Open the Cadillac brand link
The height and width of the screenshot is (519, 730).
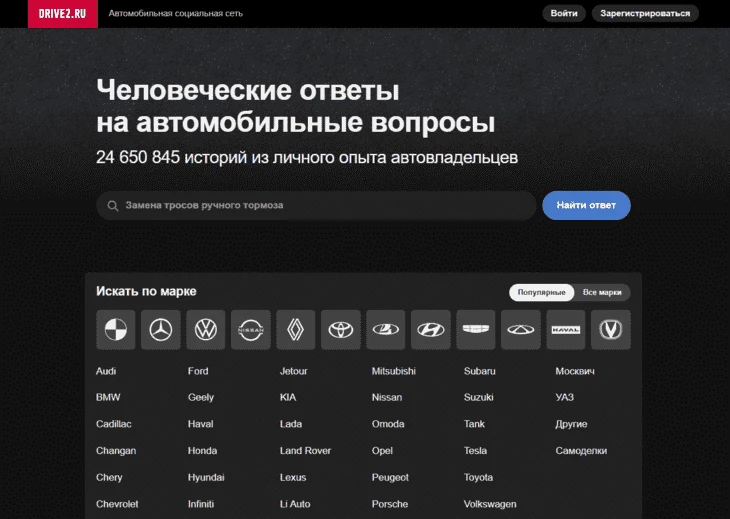coord(114,424)
